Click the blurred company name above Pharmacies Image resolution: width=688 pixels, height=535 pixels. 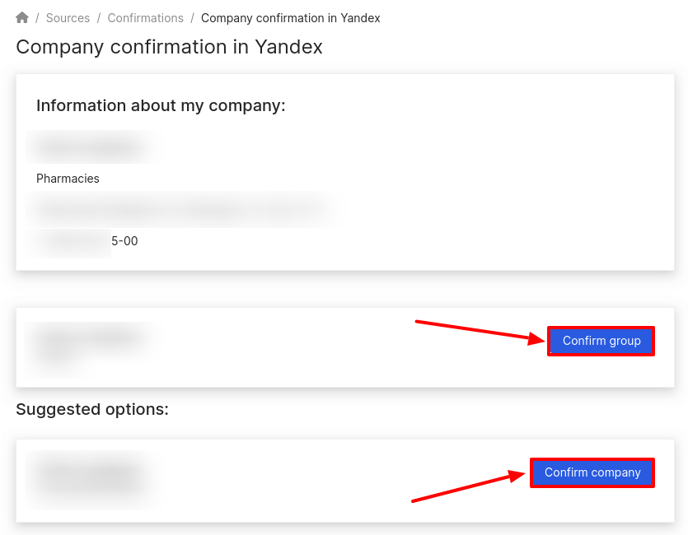pos(91,147)
